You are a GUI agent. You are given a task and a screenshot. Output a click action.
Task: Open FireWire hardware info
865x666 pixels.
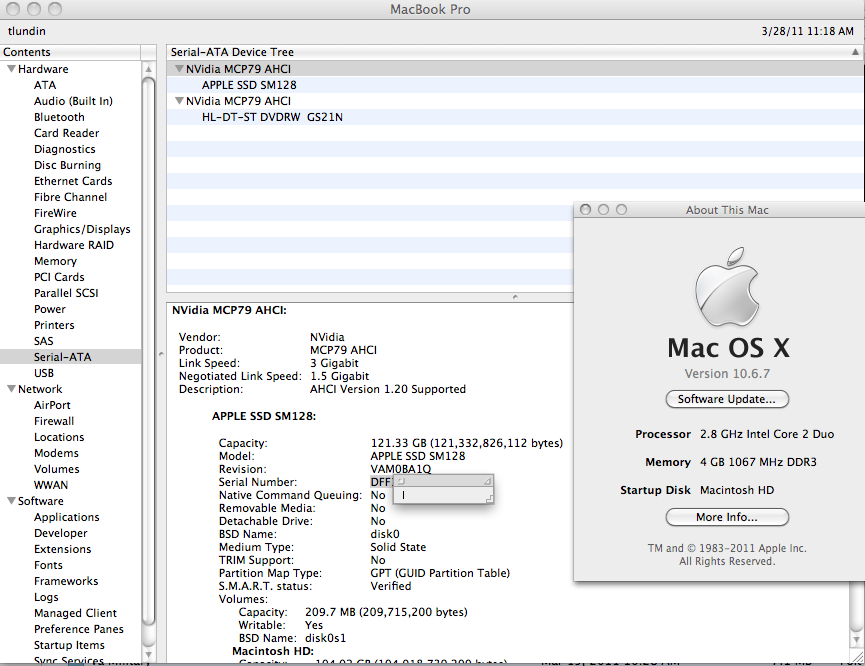coord(55,213)
